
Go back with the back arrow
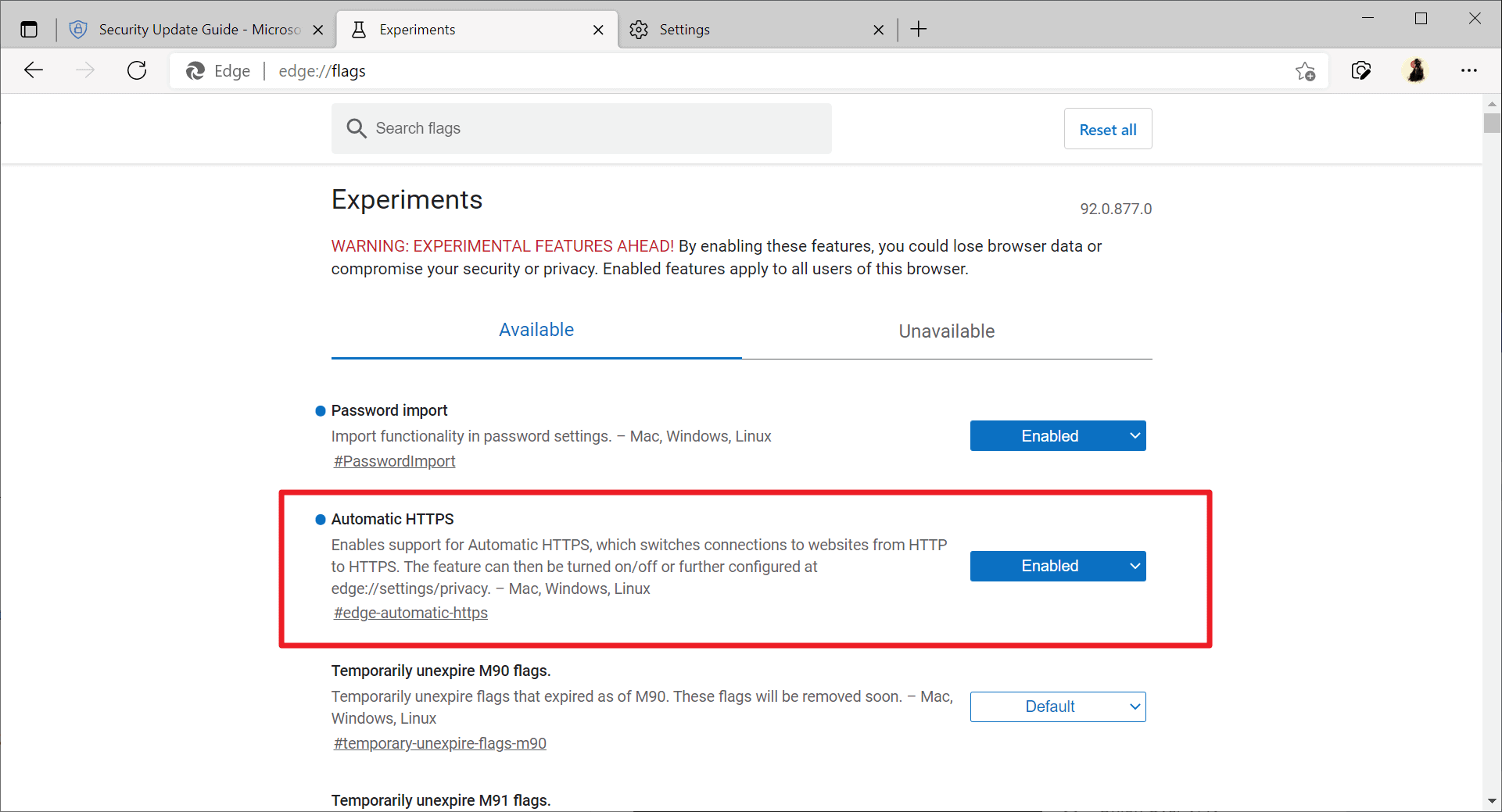point(34,70)
